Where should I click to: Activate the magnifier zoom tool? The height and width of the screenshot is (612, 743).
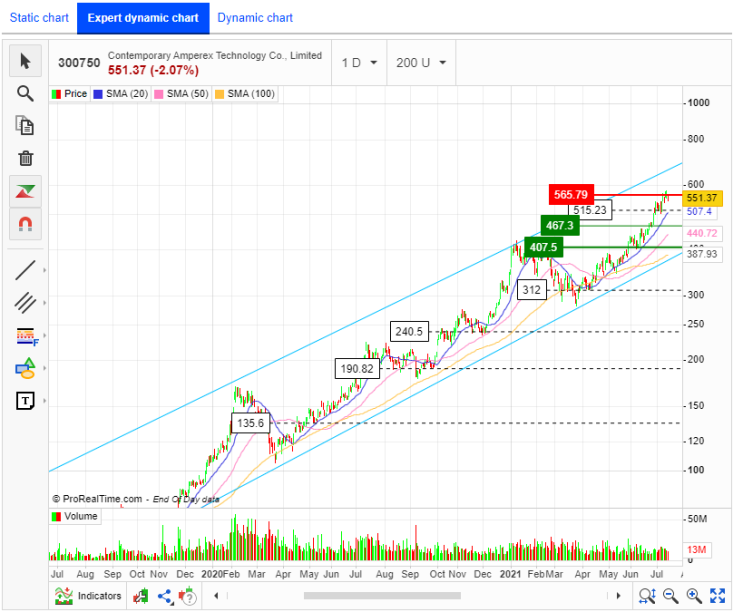pos(26,93)
